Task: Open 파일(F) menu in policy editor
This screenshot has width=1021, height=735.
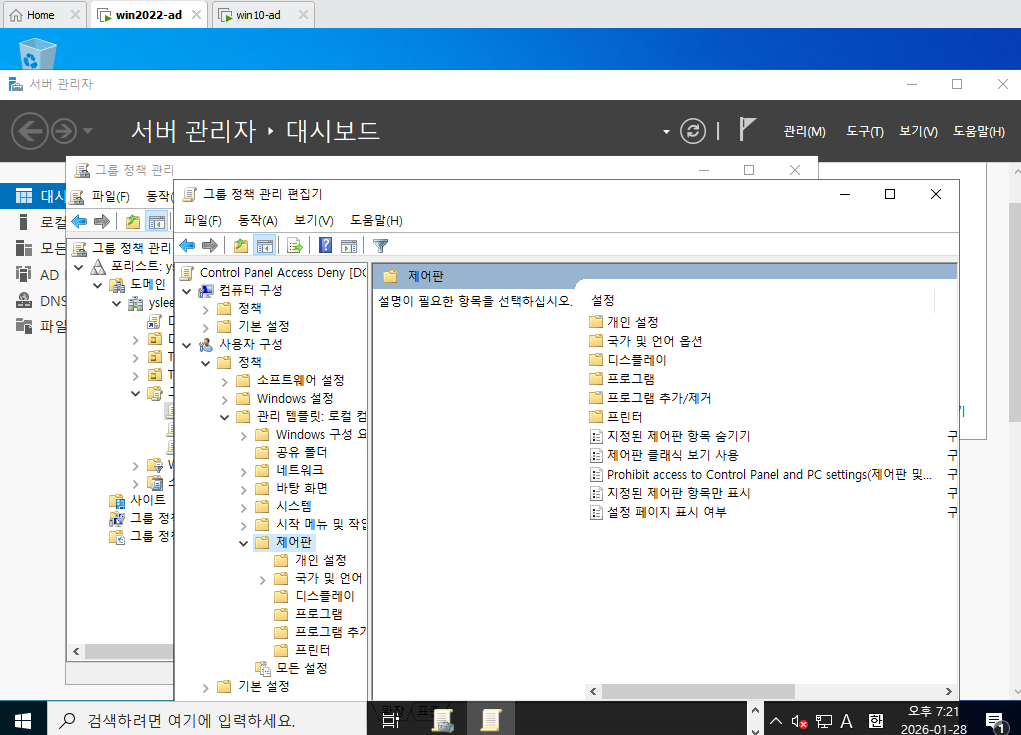Action: tap(203, 220)
